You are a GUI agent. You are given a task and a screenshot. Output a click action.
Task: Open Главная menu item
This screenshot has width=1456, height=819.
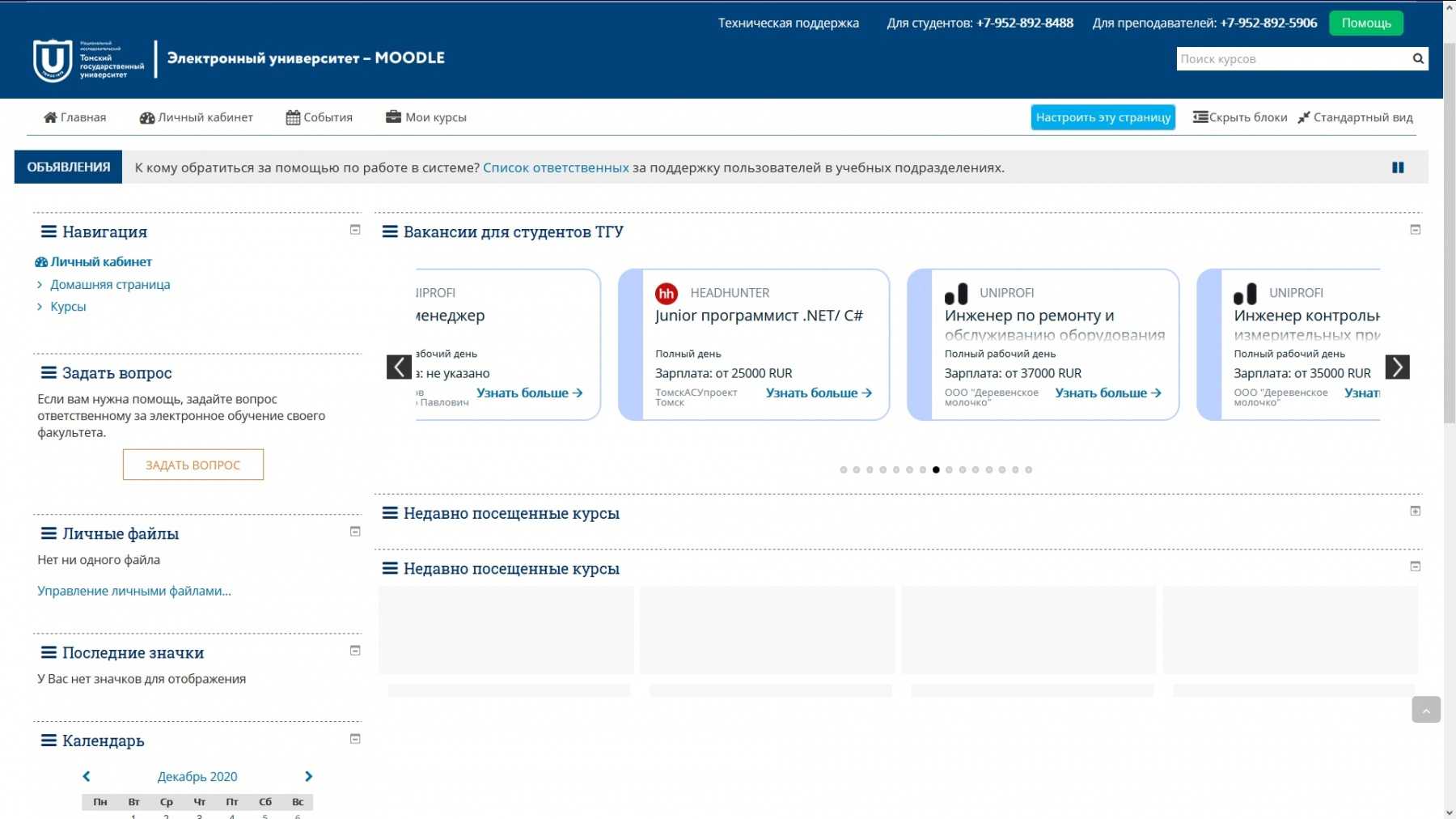pos(74,117)
